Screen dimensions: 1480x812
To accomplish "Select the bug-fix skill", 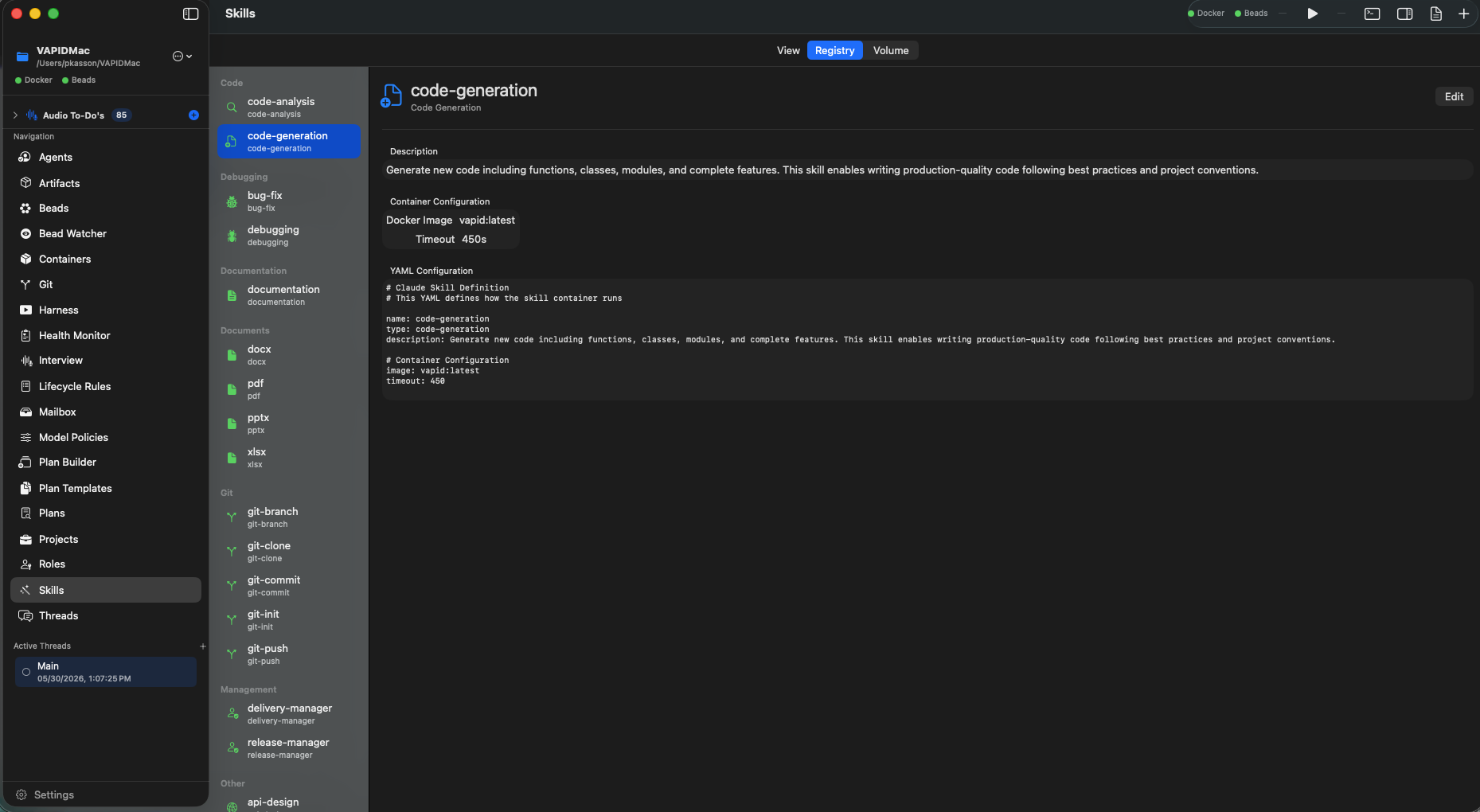I will (289, 201).
